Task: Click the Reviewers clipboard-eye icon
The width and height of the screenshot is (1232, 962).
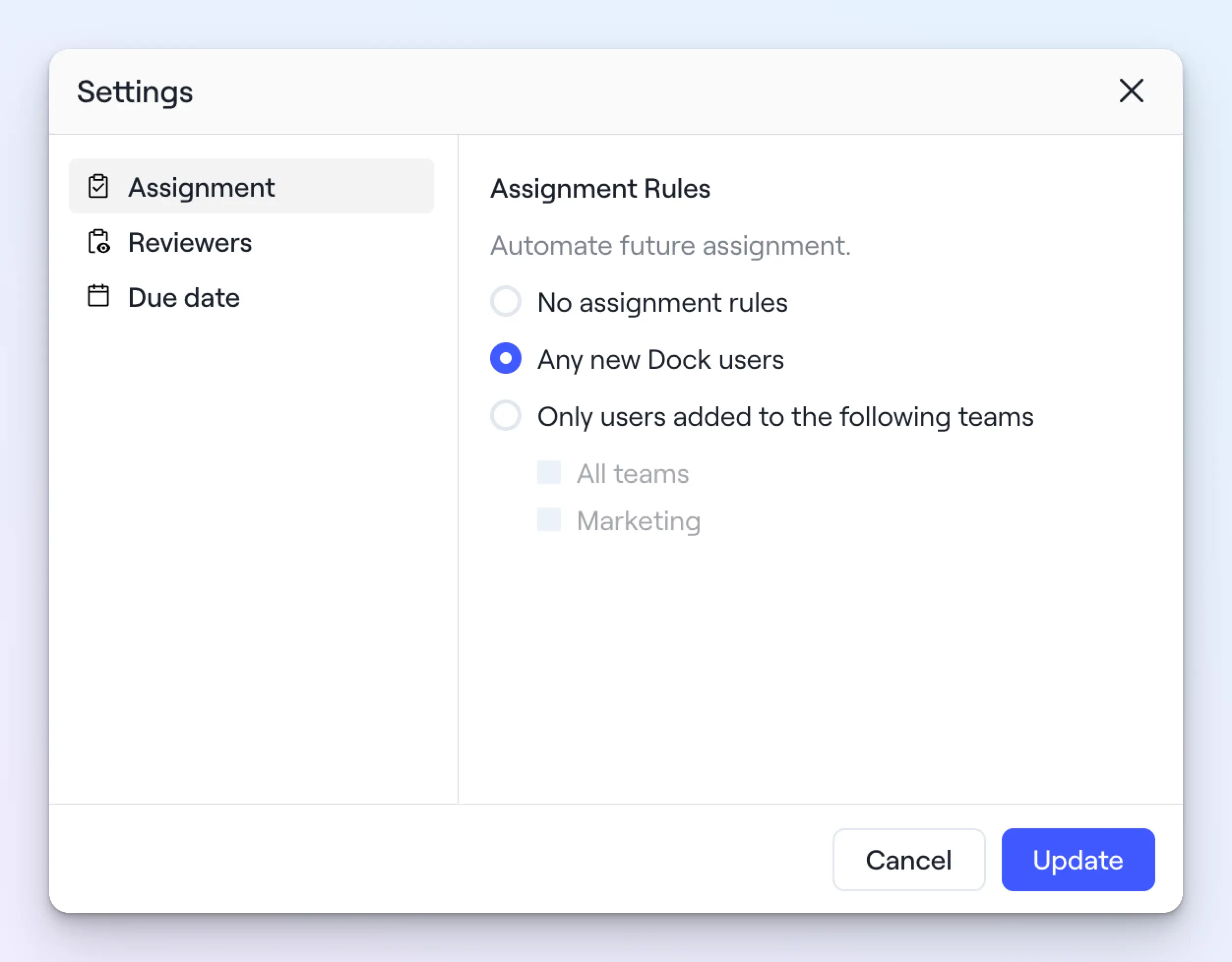Action: coord(99,242)
